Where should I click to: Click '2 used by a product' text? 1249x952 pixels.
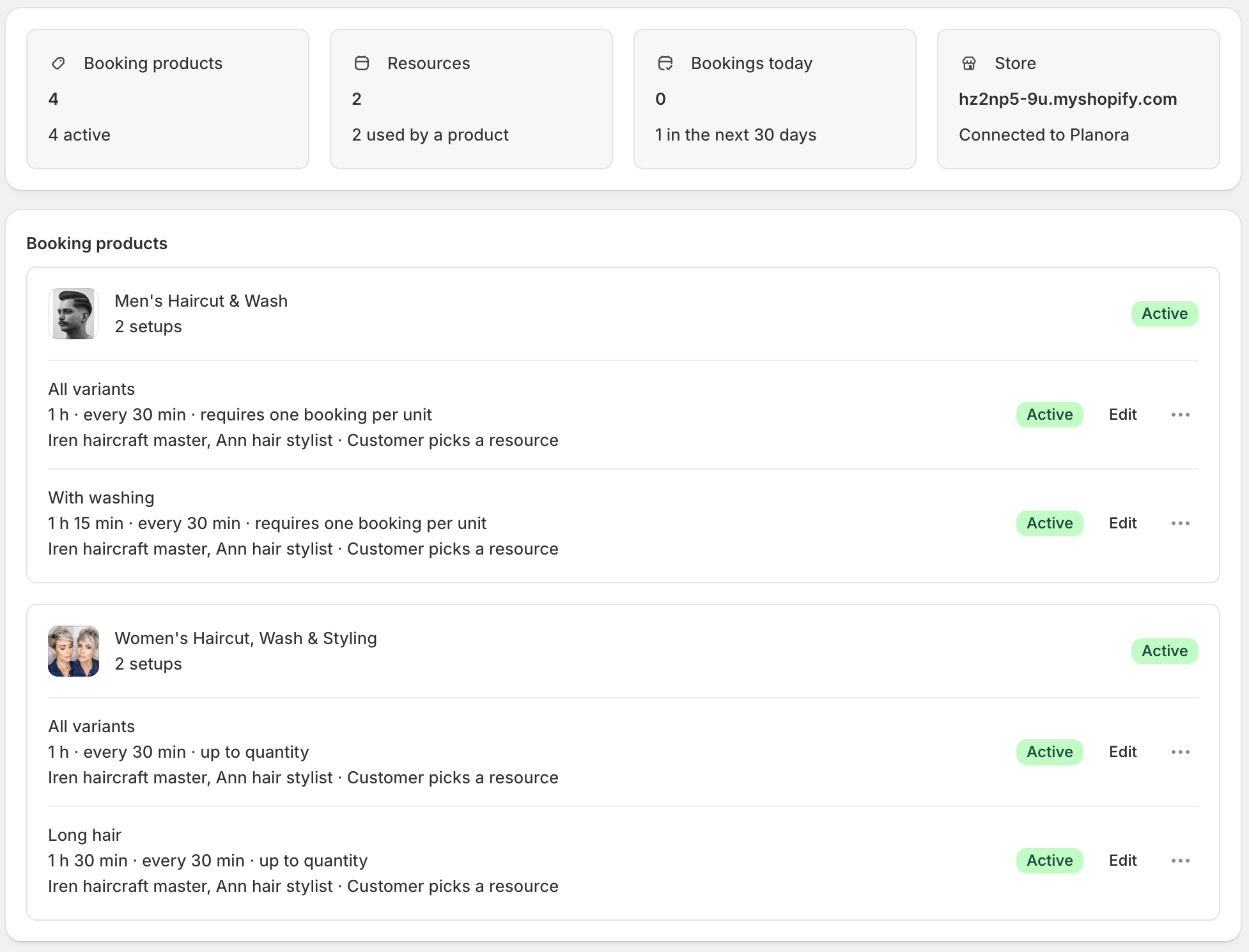(x=430, y=135)
